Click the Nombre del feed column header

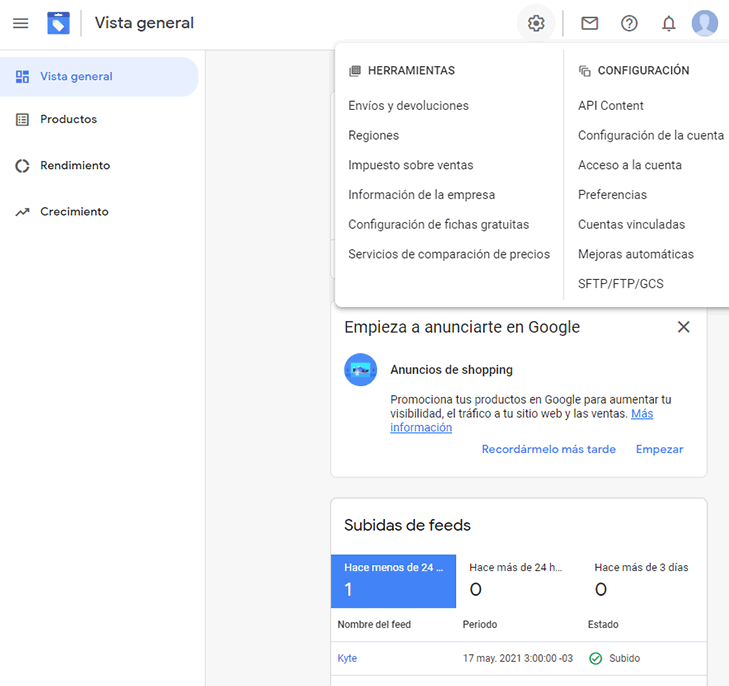374,625
